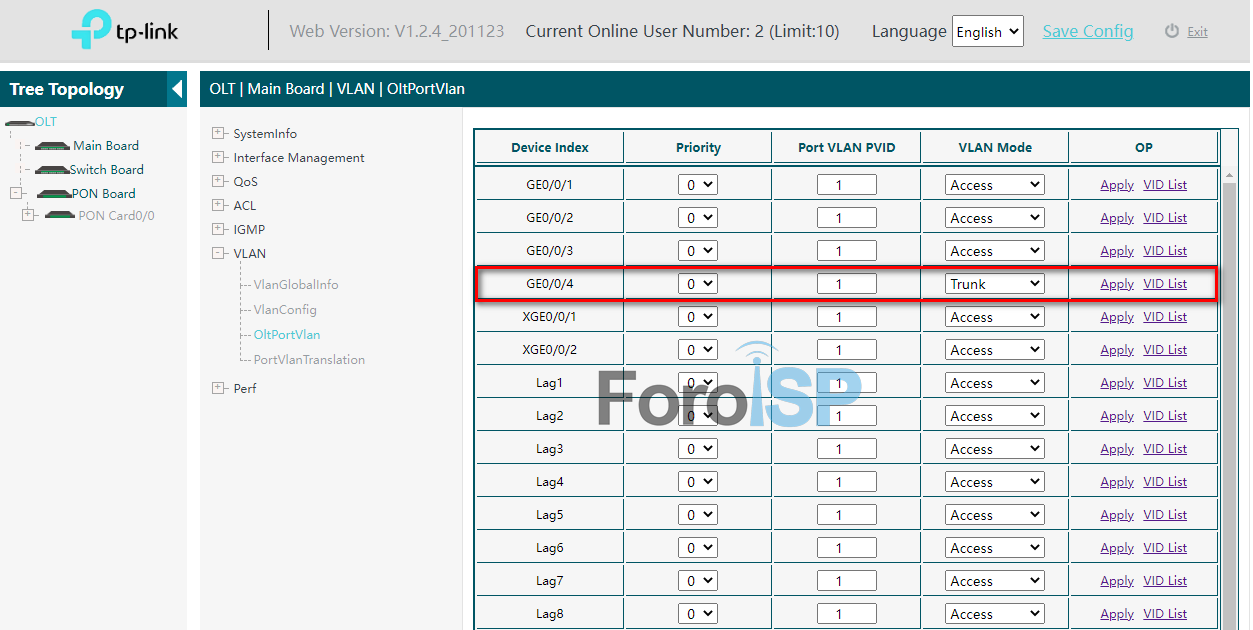
Task: Select the OLT device icon in tree
Action: 19,122
